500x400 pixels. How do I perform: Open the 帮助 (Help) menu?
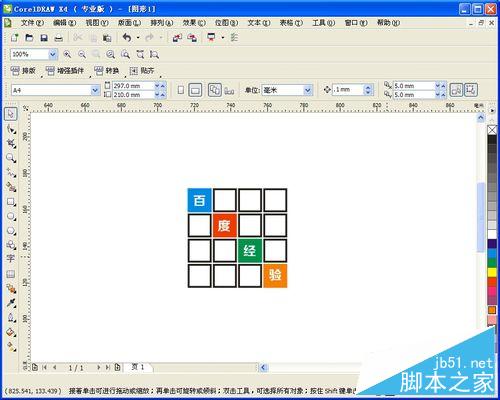(388, 23)
